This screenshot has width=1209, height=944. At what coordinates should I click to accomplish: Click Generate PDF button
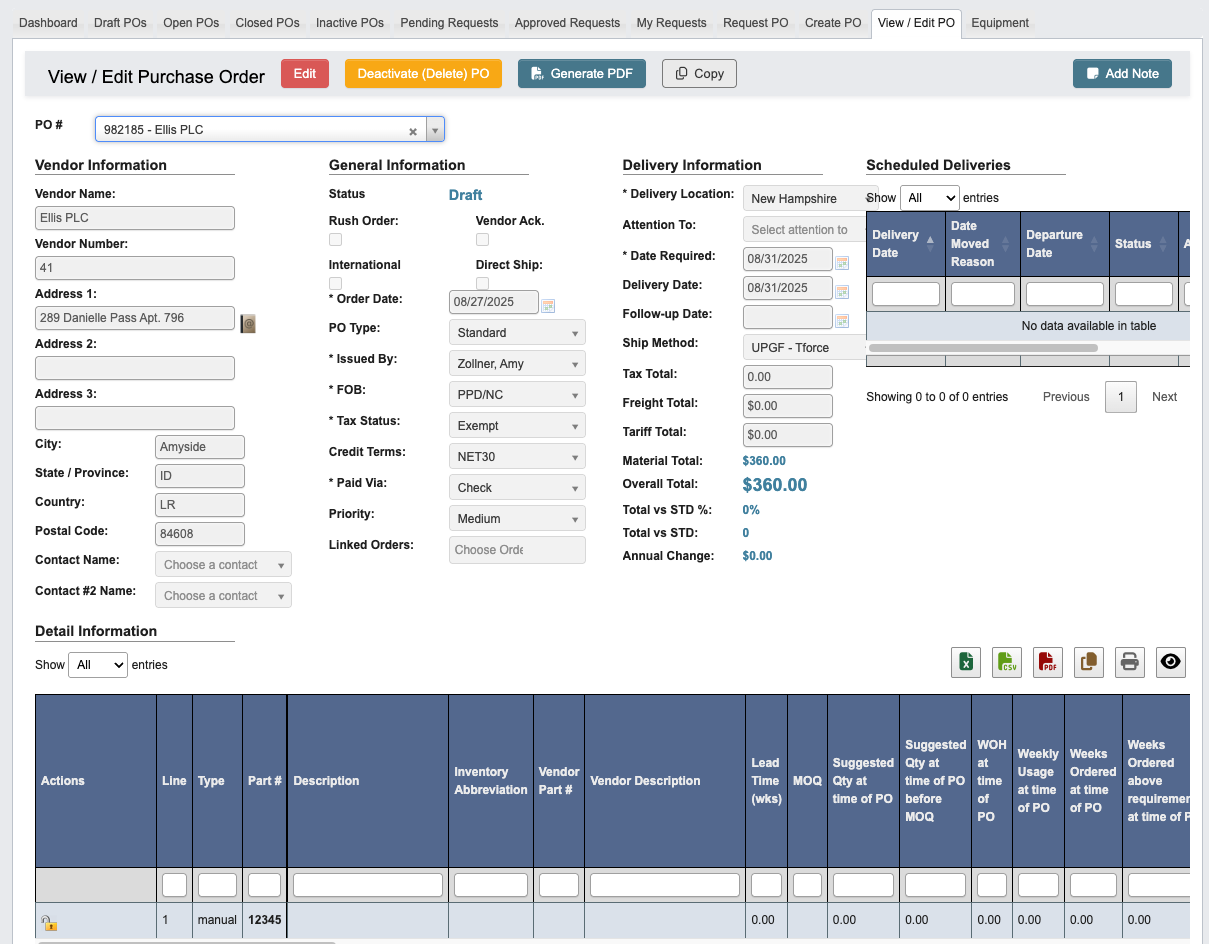point(582,74)
